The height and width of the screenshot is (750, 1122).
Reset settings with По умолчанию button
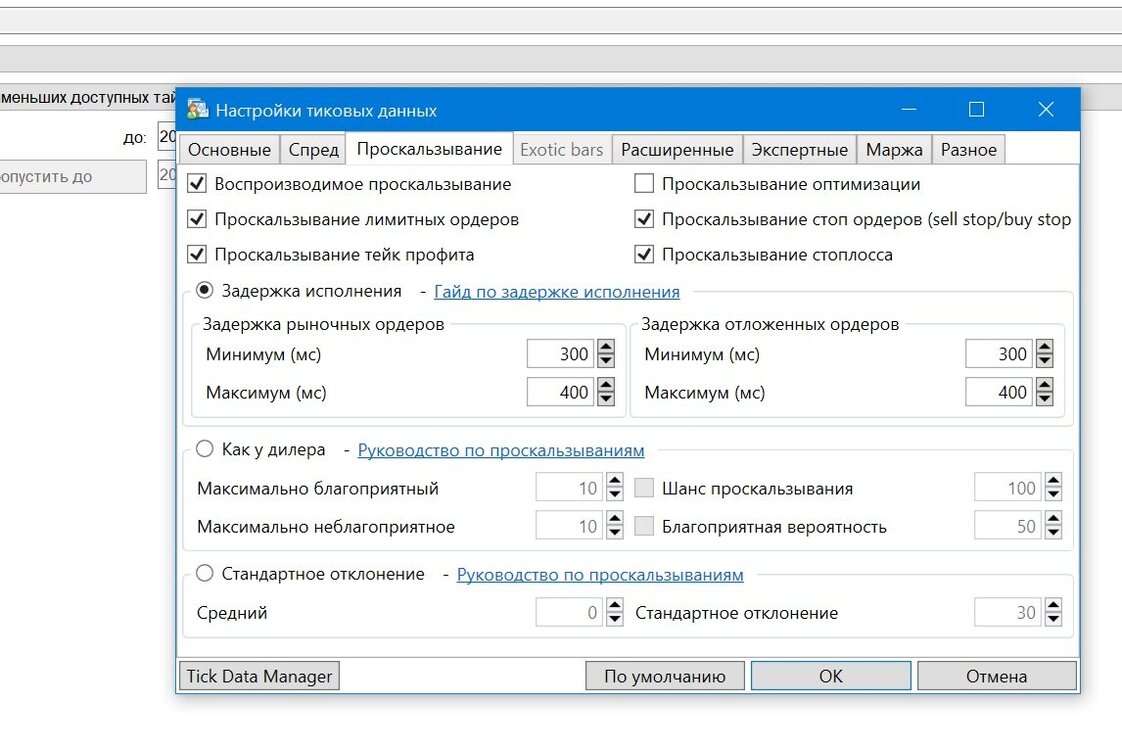pos(665,676)
